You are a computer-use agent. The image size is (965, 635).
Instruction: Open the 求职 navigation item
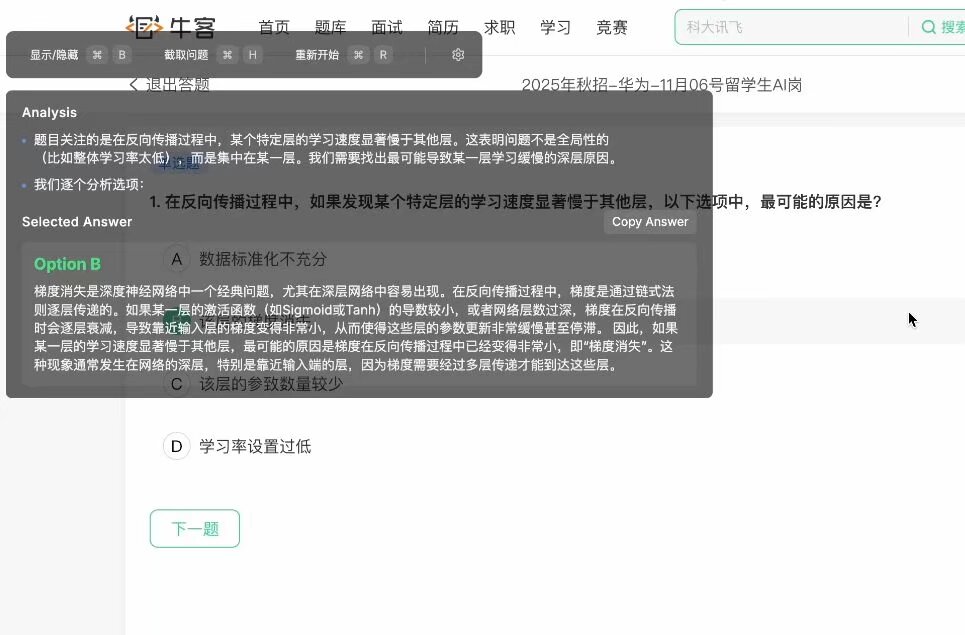tap(499, 28)
